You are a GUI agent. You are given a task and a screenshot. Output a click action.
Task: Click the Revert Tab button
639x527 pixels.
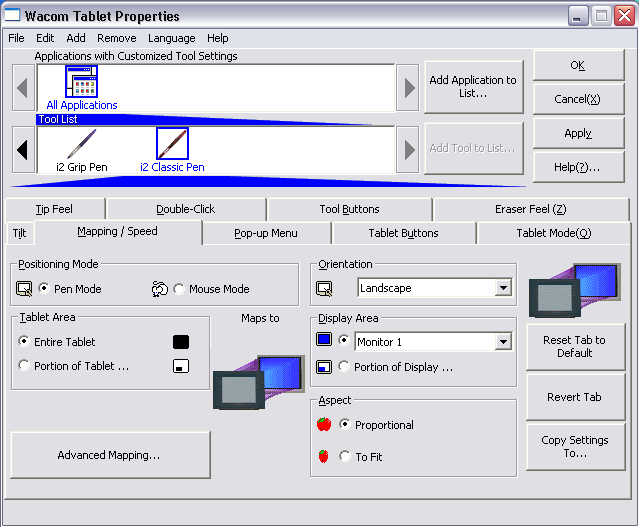click(575, 397)
